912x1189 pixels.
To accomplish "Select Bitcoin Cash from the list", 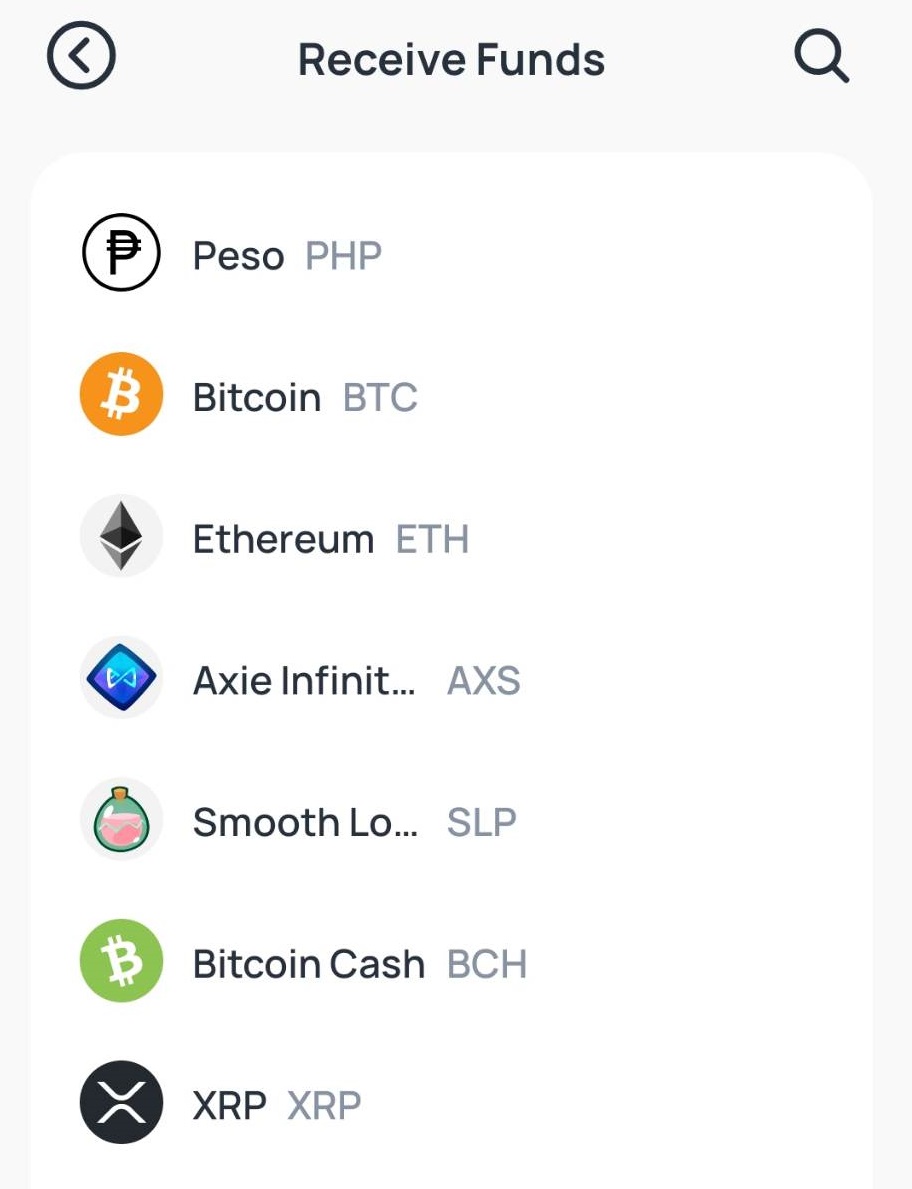I will (452, 962).
